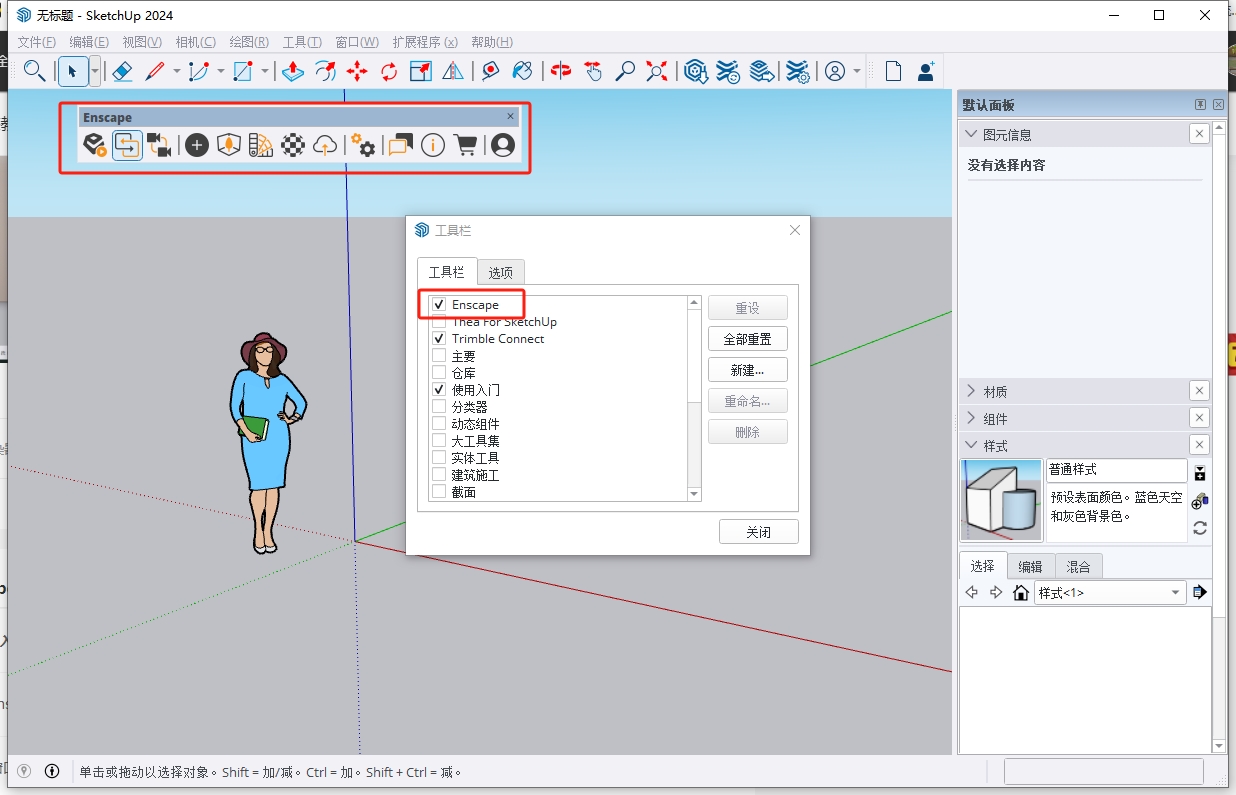Start Enscape rendering icon
Viewport: 1236px width, 795px height.
(94, 145)
